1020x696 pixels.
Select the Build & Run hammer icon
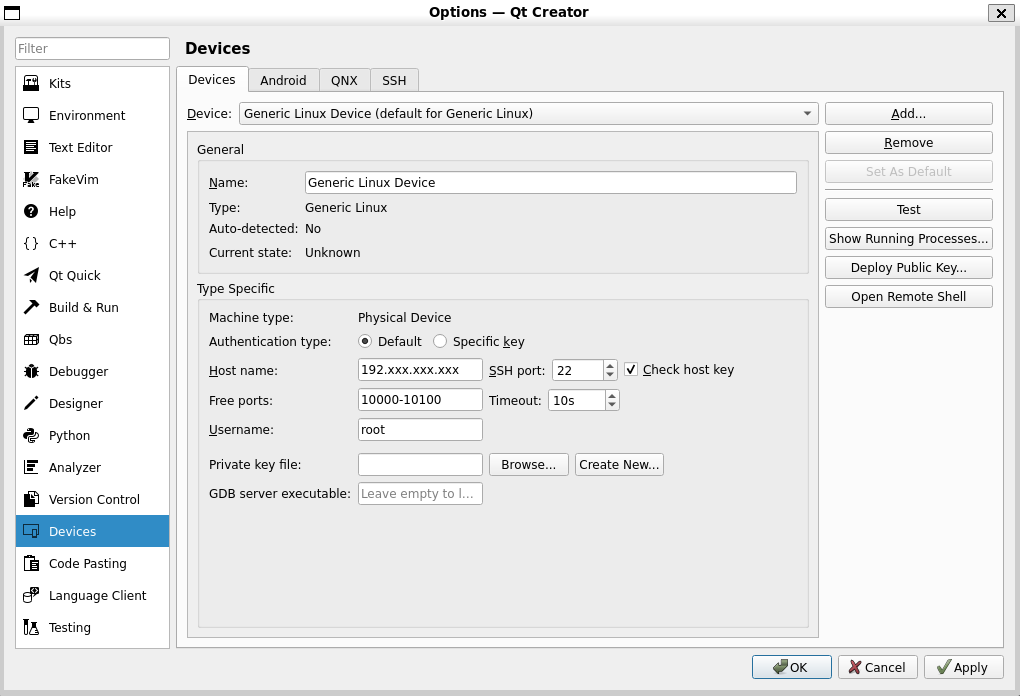click(31, 307)
